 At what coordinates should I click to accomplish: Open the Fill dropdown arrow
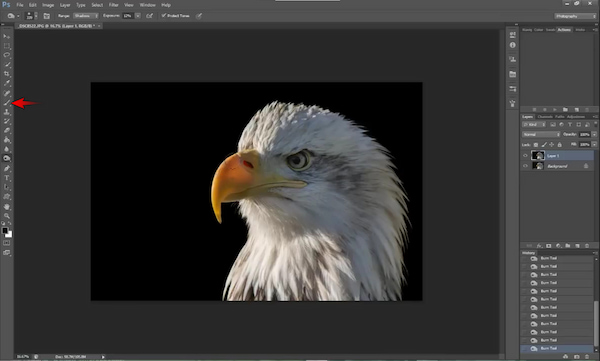[x=594, y=145]
